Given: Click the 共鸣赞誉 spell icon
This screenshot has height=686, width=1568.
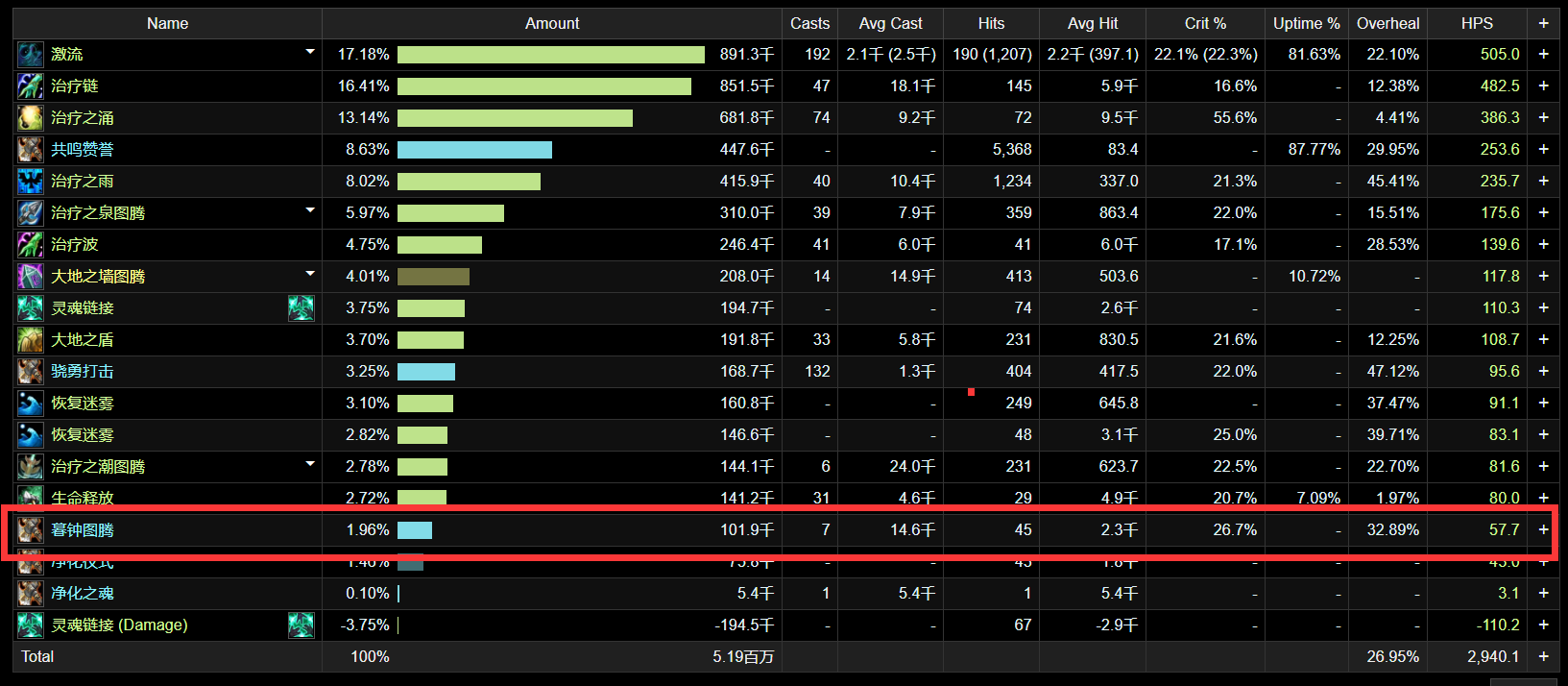Looking at the screenshot, I should click(x=31, y=150).
